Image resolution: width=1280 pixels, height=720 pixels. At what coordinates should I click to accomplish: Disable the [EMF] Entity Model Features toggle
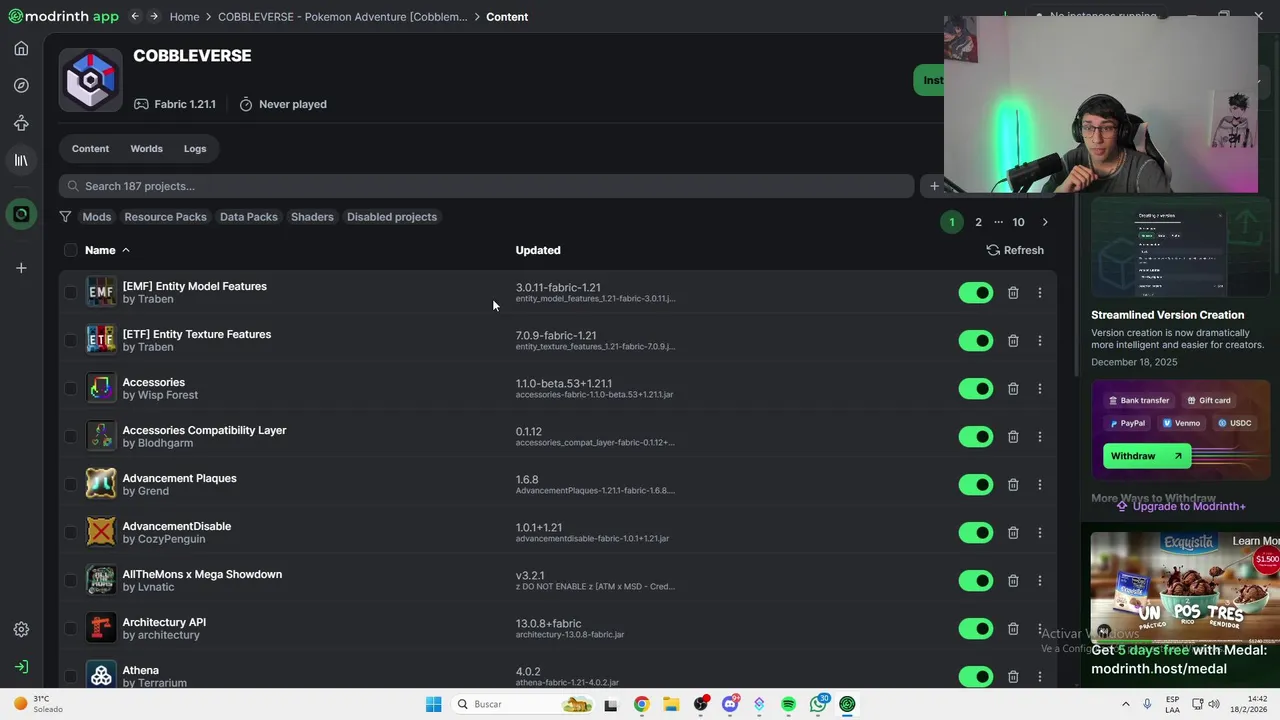click(x=976, y=292)
